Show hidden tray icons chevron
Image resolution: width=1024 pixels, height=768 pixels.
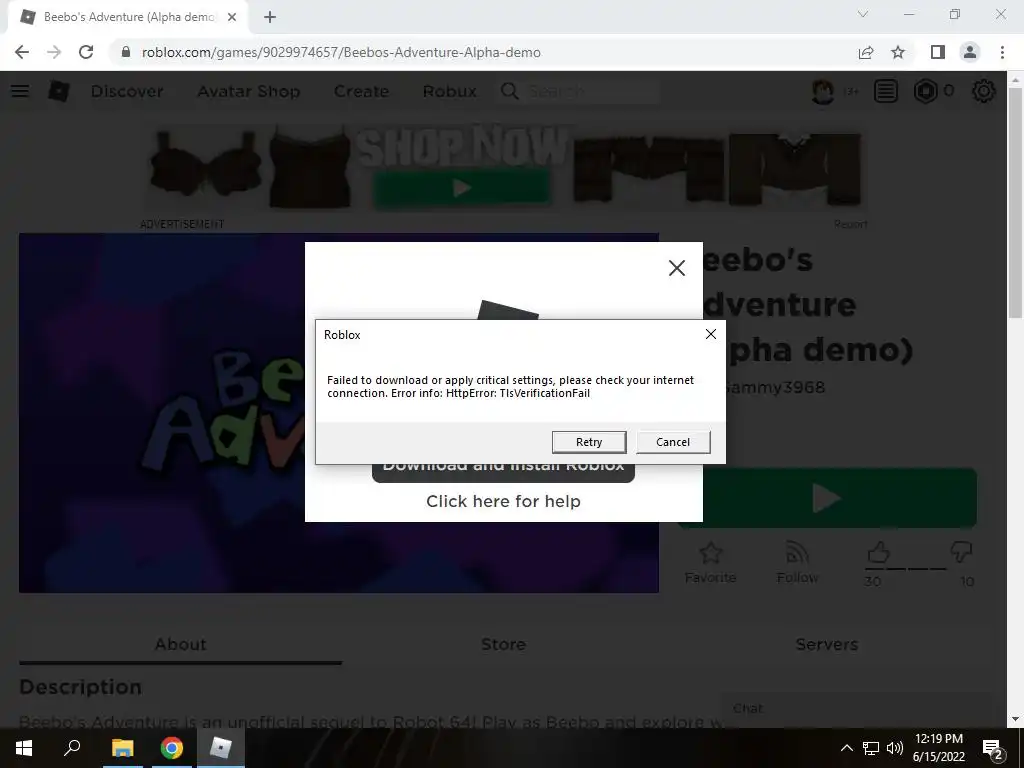[846, 748]
